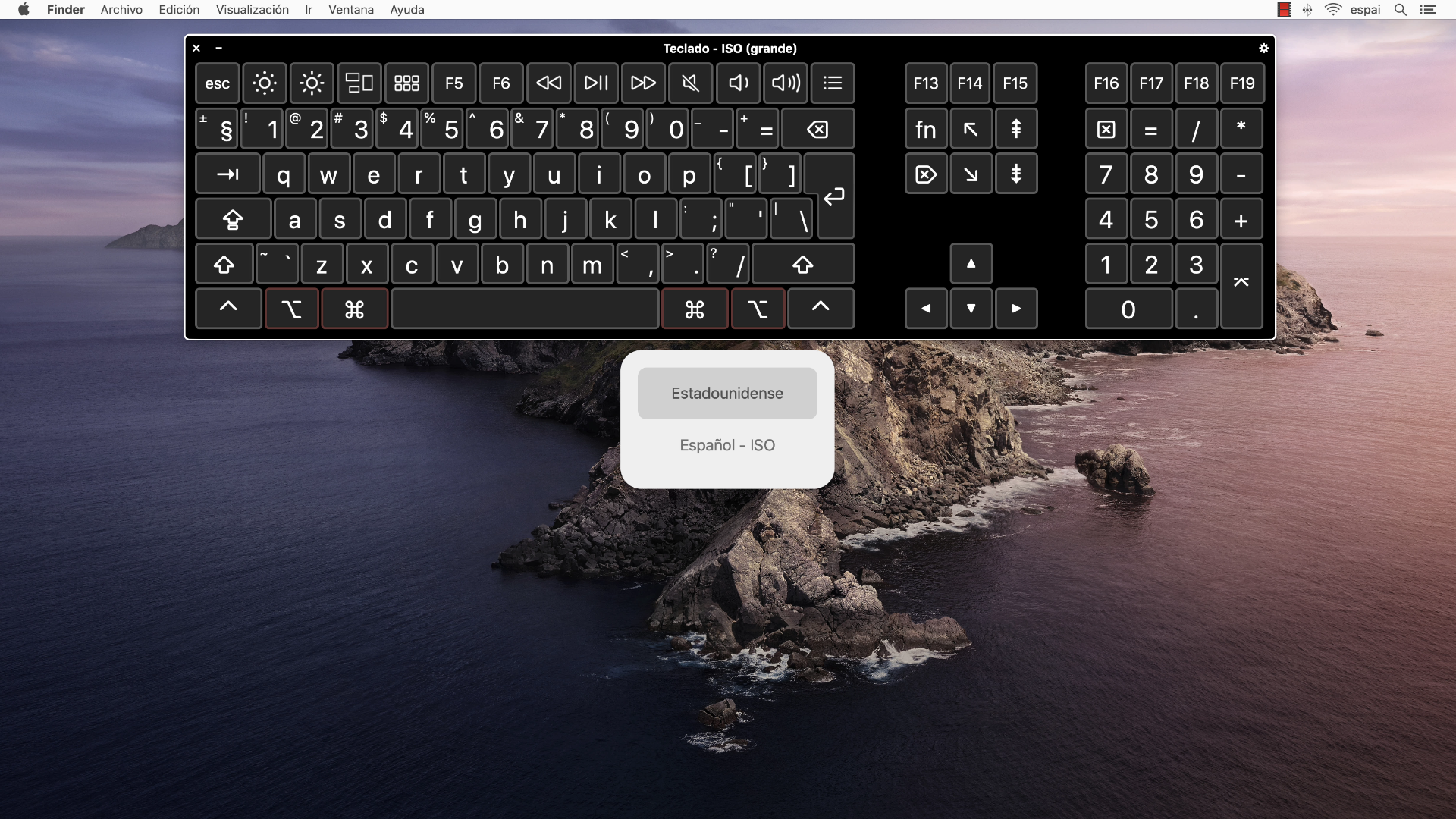Open the Visualización menu
Screen dimensions: 1456x819
[252, 10]
